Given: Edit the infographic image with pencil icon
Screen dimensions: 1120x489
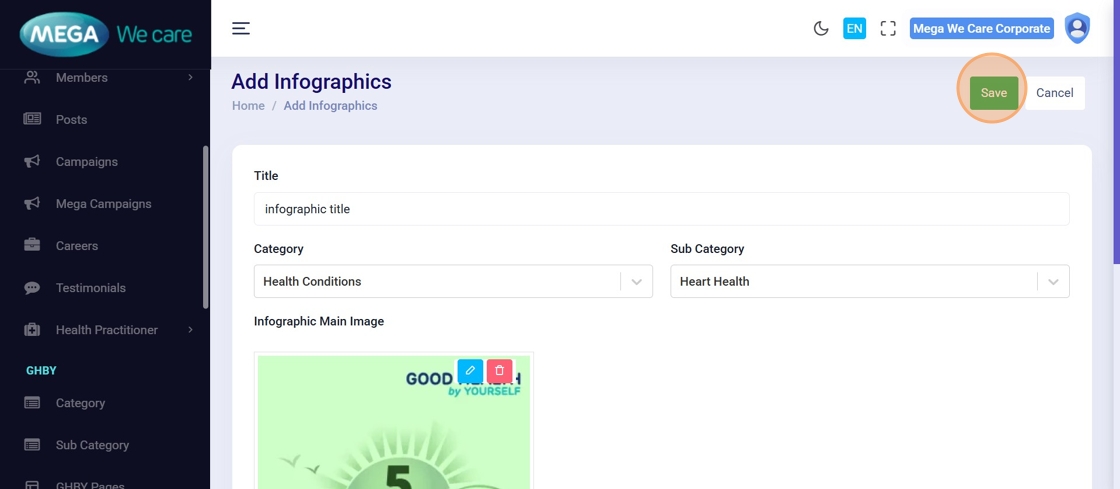Looking at the screenshot, I should [x=470, y=371].
